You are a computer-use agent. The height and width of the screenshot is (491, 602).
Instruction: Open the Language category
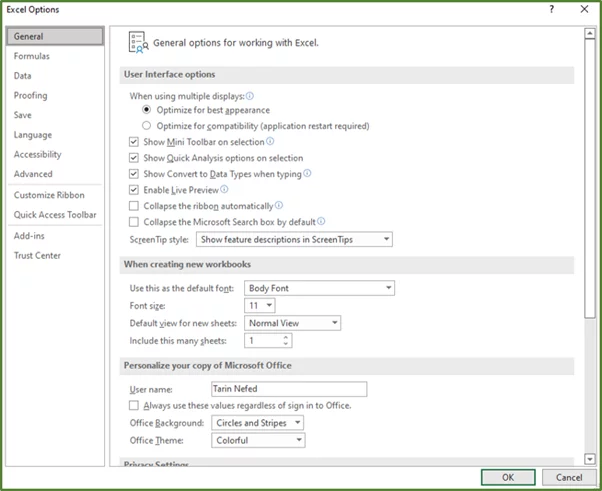(55, 135)
